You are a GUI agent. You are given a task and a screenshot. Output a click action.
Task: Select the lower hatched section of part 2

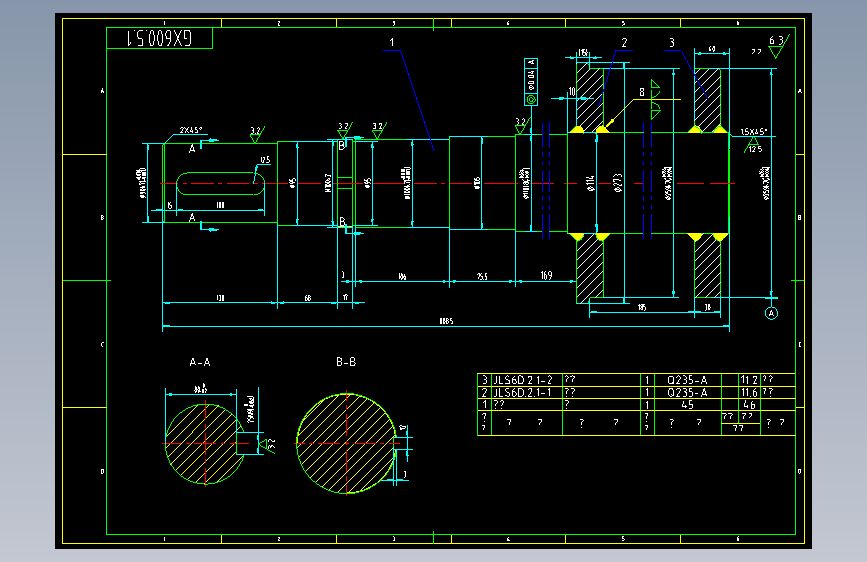[590, 268]
